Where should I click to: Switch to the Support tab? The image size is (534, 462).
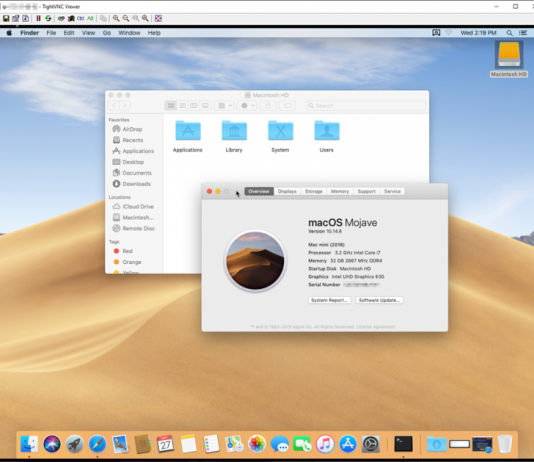pyautogui.click(x=366, y=191)
